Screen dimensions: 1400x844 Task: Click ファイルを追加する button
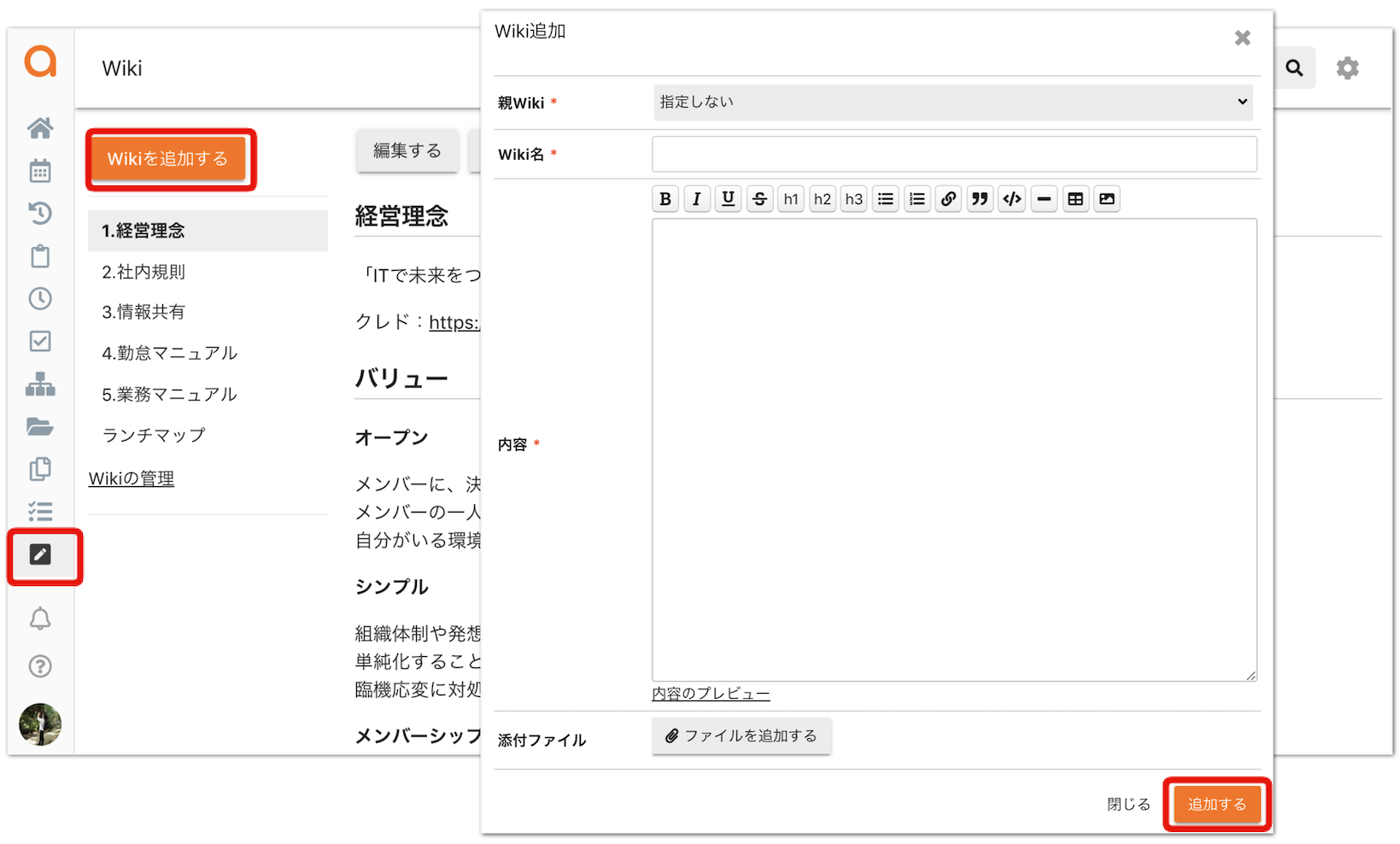click(x=741, y=736)
